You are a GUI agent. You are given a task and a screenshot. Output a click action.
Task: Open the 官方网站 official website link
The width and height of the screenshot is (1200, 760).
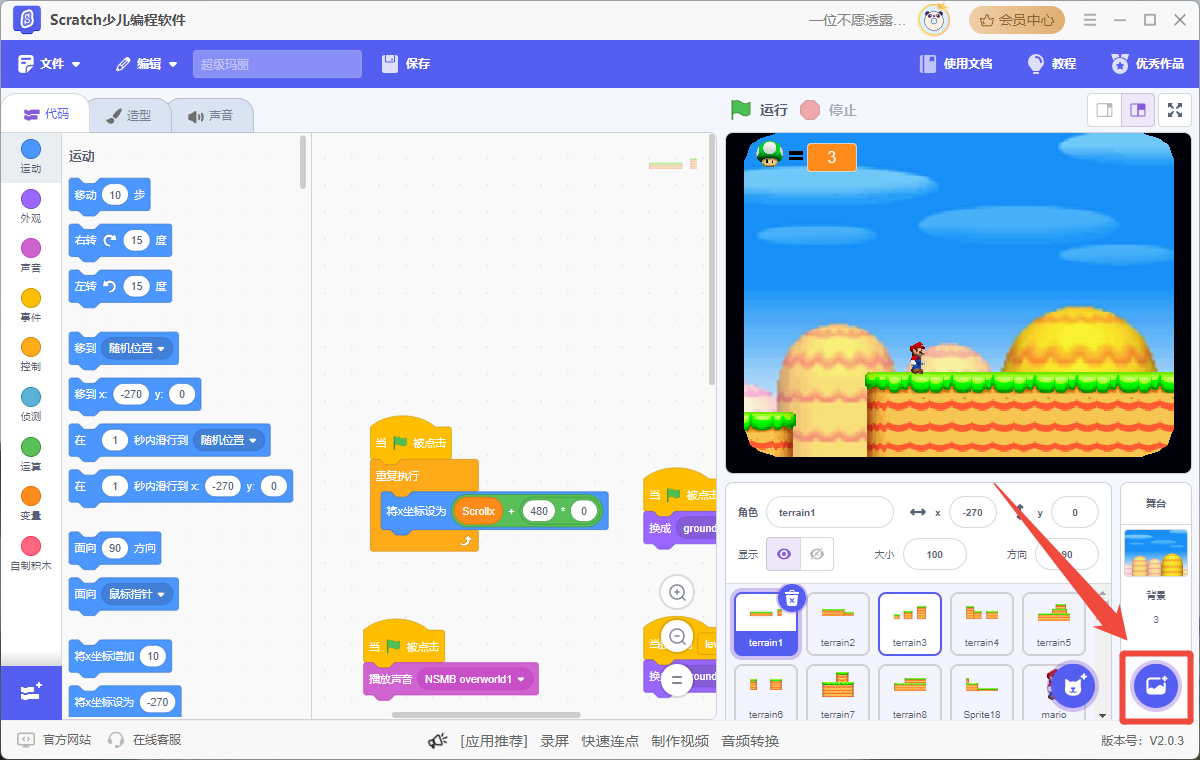55,740
